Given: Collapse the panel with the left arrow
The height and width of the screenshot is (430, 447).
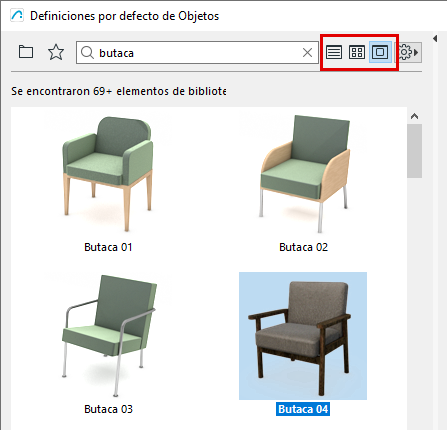Looking at the screenshot, I should click(x=435, y=38).
